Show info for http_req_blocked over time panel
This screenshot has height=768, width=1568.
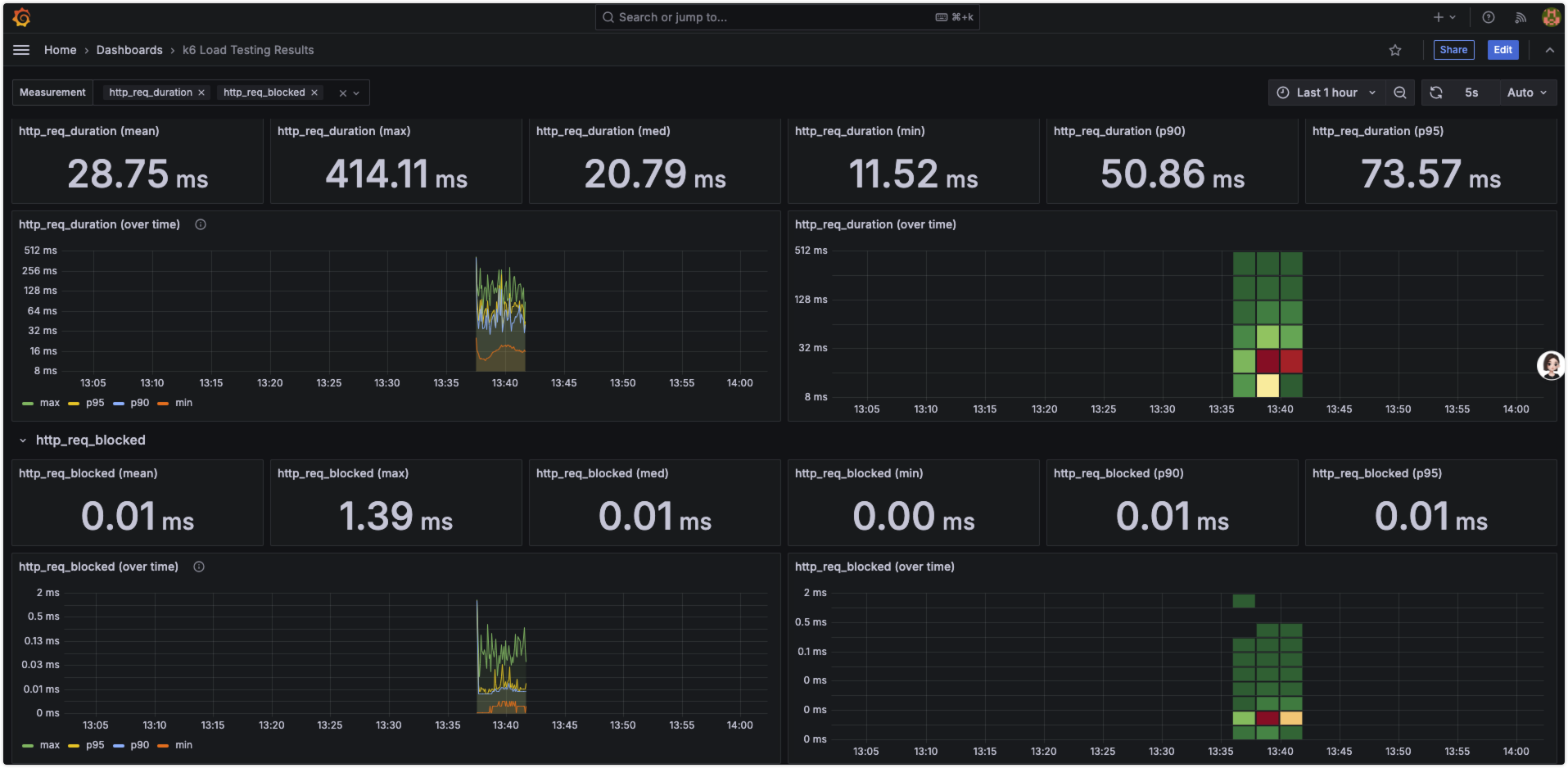[x=199, y=567]
